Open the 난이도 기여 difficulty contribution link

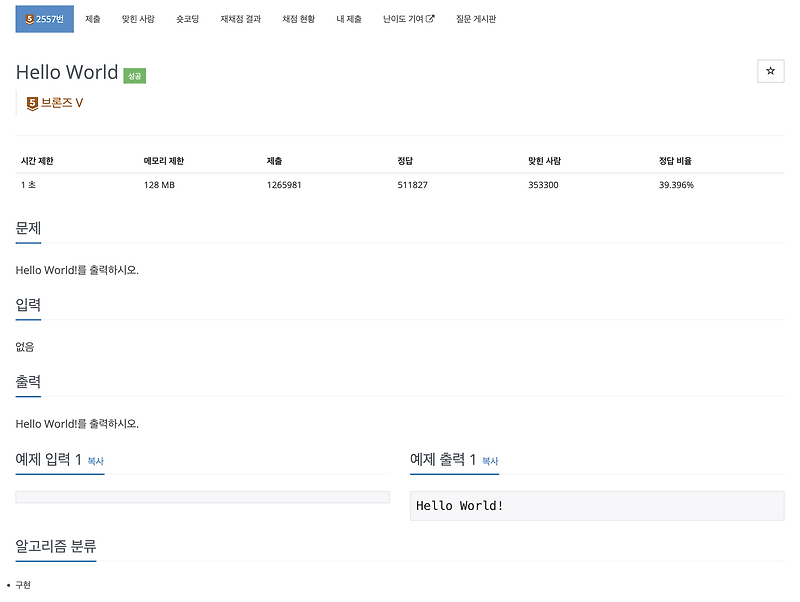tap(405, 18)
